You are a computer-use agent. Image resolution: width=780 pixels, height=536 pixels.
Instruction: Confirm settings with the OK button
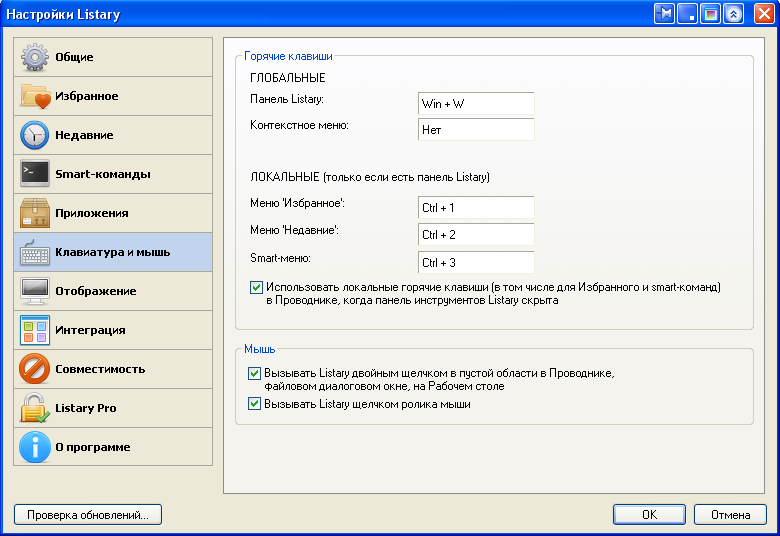point(649,515)
